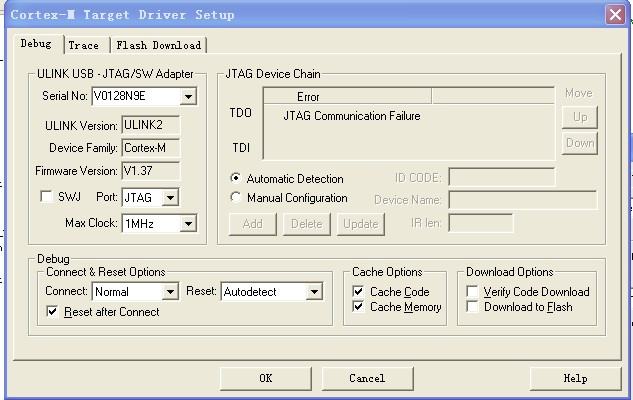This screenshot has width=633, height=400.
Task: Toggle the Cache Code checkbox
Action: click(358, 291)
